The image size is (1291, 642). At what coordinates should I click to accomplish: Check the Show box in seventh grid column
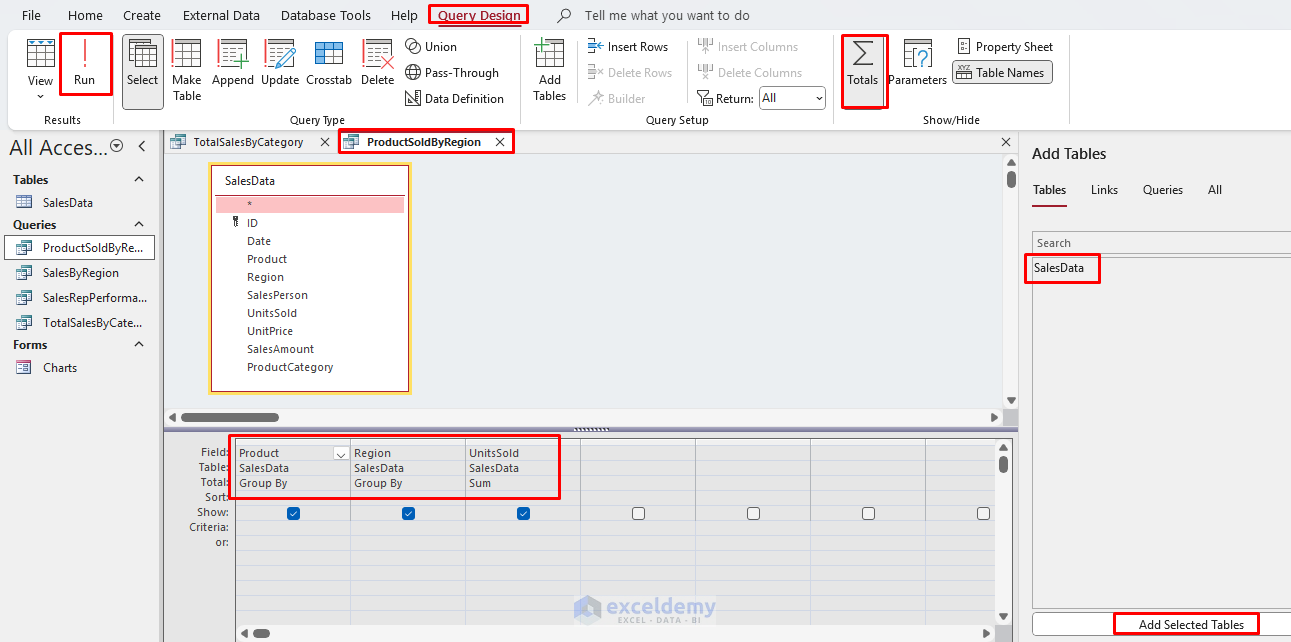tap(983, 513)
